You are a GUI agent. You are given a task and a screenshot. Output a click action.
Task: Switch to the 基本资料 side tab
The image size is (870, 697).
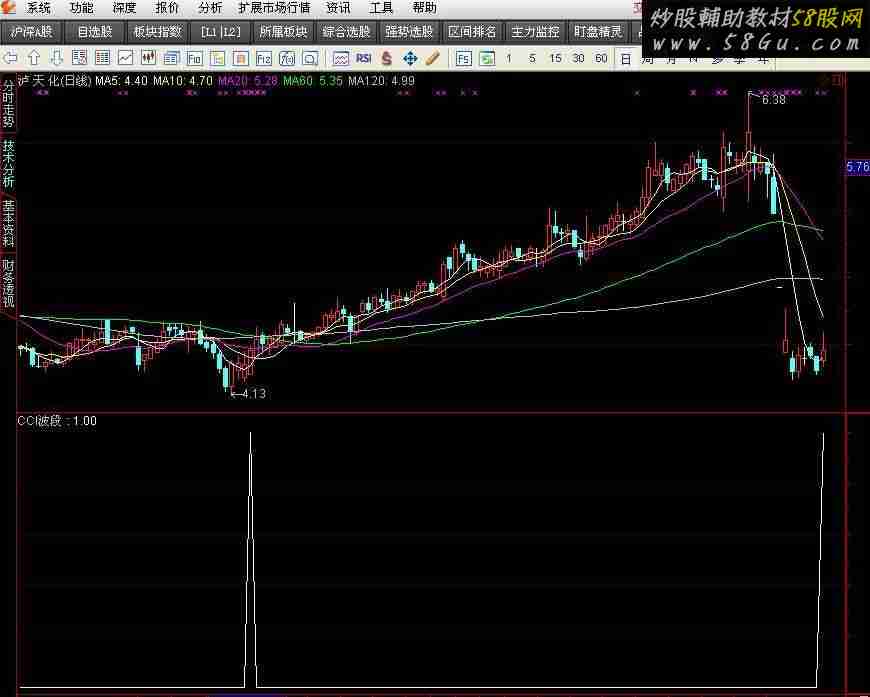point(8,224)
